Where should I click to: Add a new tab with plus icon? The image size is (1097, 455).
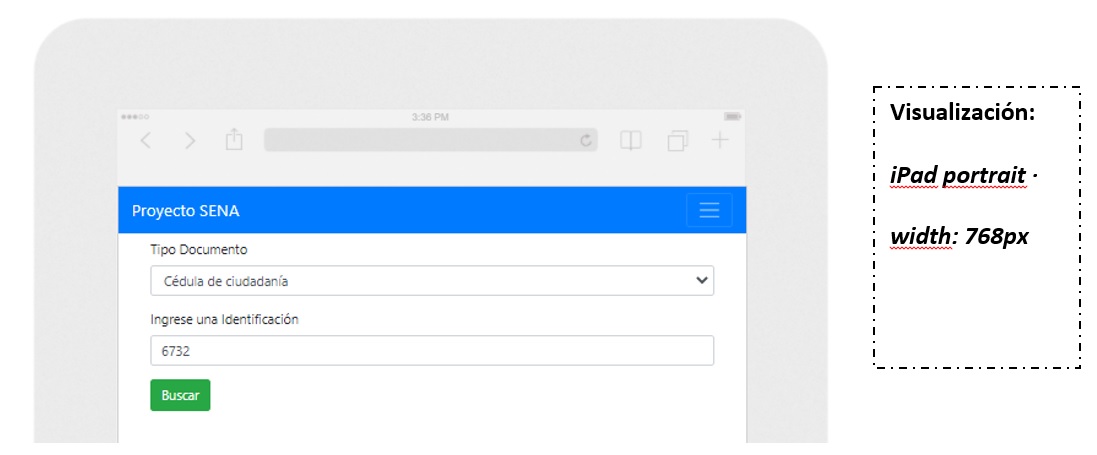pos(720,140)
